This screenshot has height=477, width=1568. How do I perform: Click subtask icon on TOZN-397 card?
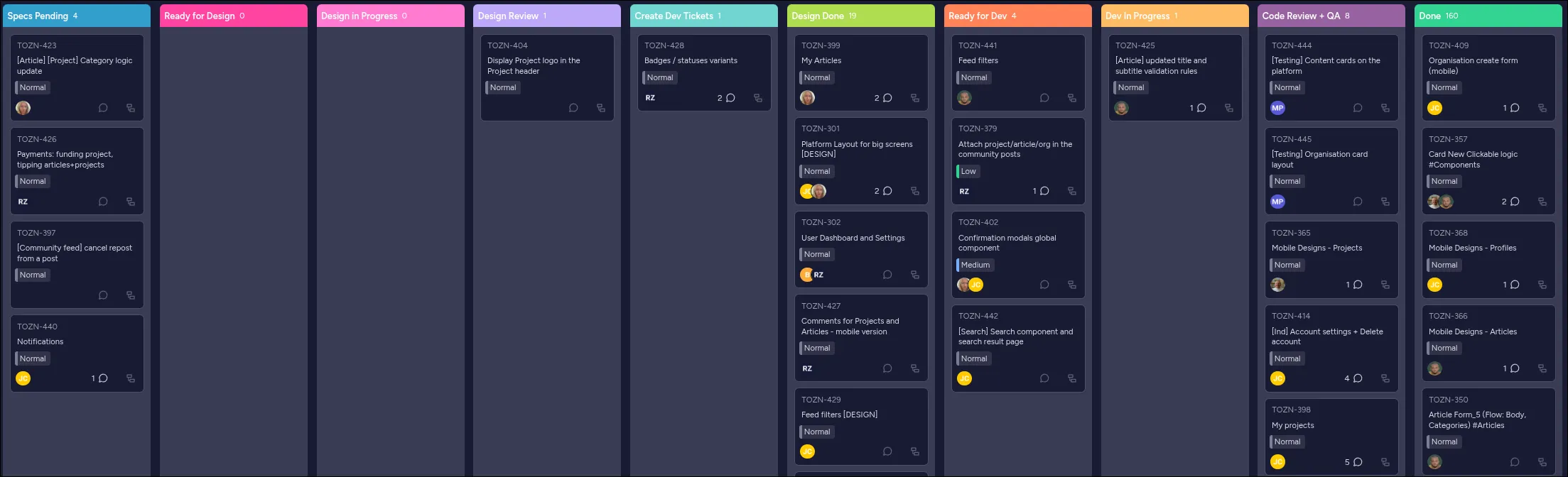(131, 295)
